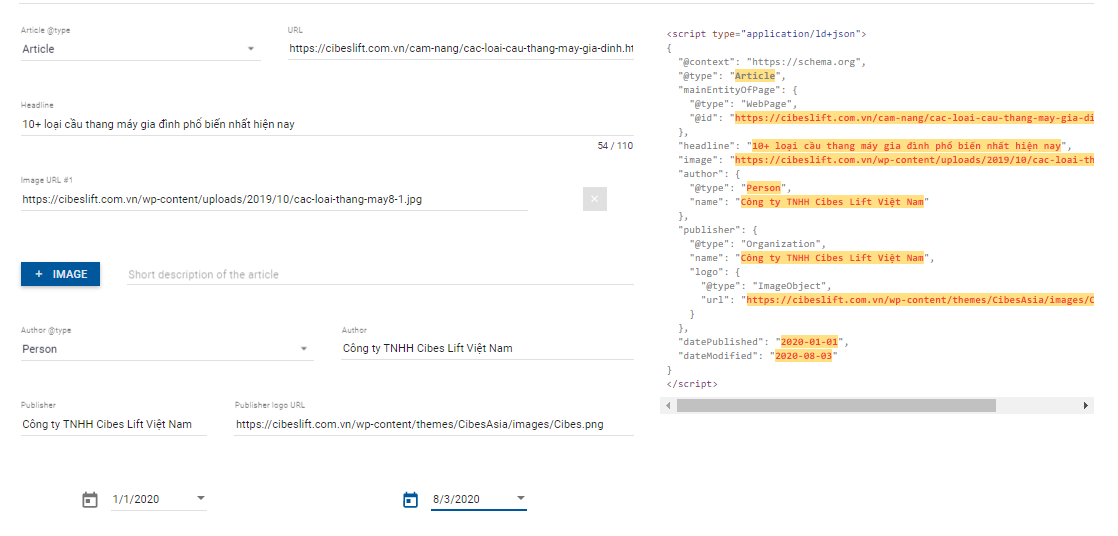Click "2020-08-03" dateModified value in code
Image resolution: width=1118 pixels, height=536 pixels.
click(804, 356)
